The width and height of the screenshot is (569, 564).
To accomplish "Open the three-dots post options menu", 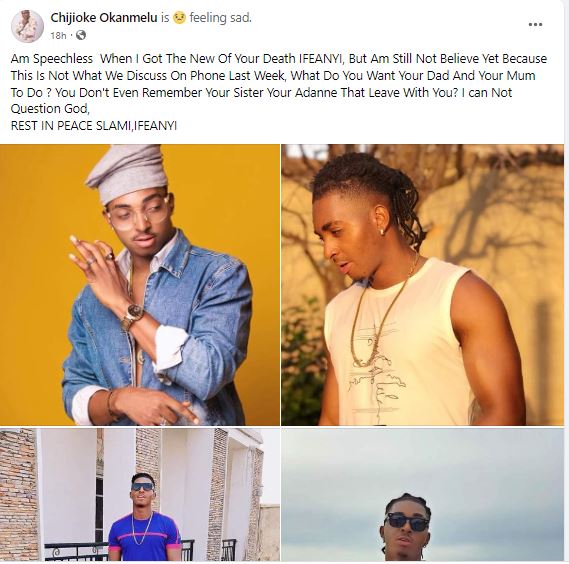I will (x=535, y=25).
